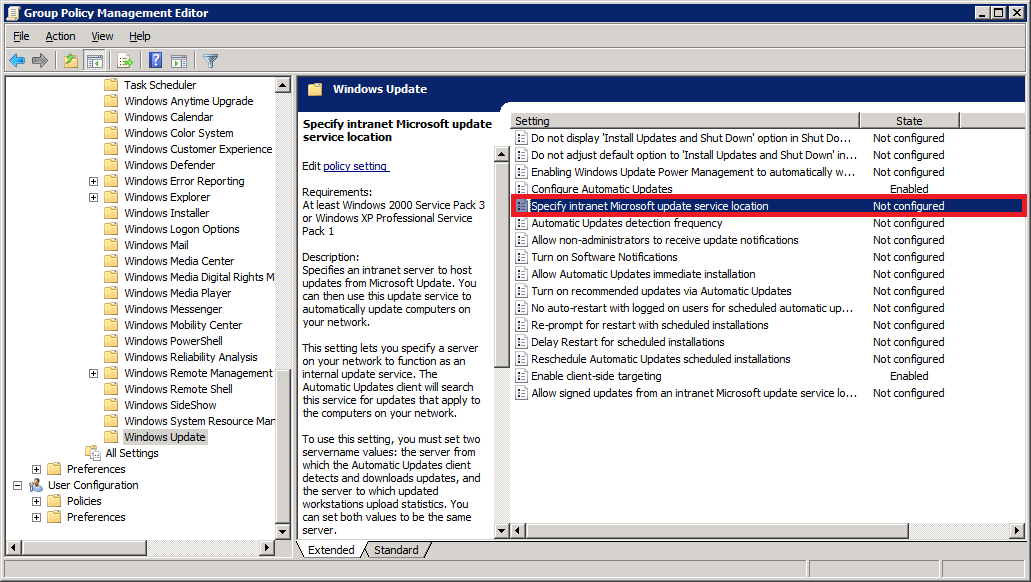Viewport: 1031px width, 582px height.
Task: Select Windows Anytime Upgrade in the tree
Action: coord(188,101)
